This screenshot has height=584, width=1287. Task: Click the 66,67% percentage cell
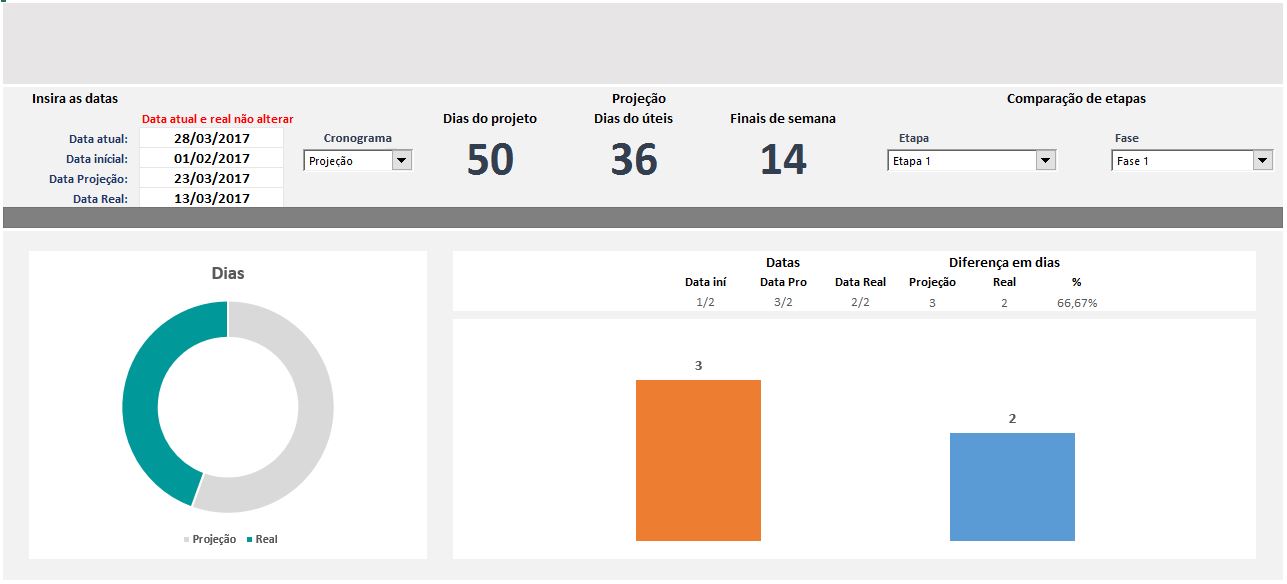[1076, 302]
